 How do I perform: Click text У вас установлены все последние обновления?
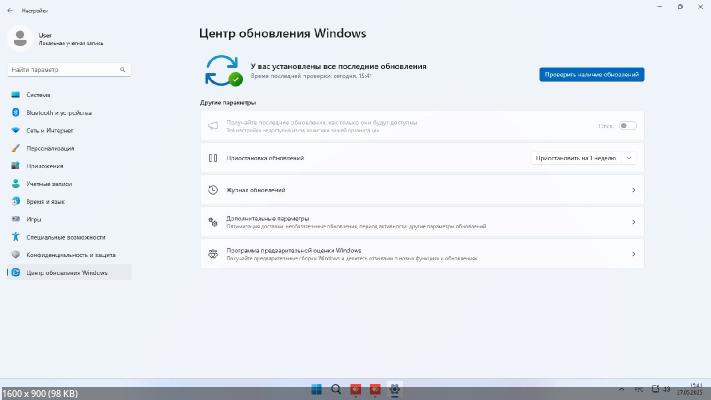339,66
